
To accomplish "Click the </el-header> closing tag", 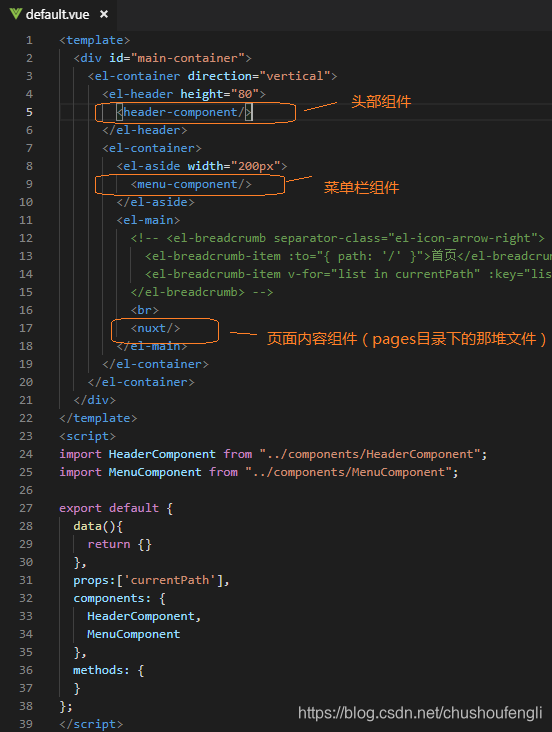I will coord(144,130).
